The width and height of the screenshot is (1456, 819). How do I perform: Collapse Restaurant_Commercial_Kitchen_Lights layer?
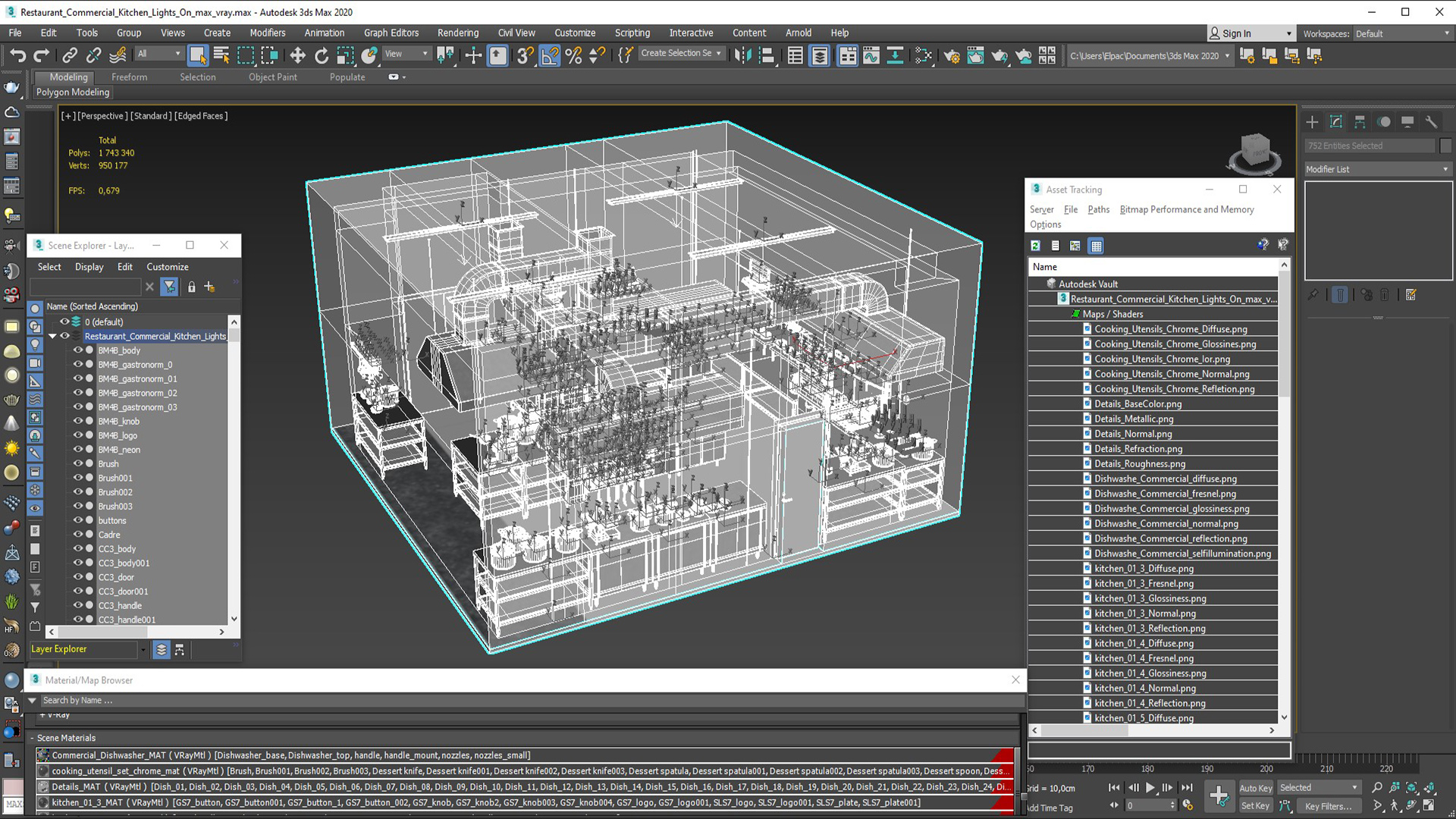(x=52, y=336)
